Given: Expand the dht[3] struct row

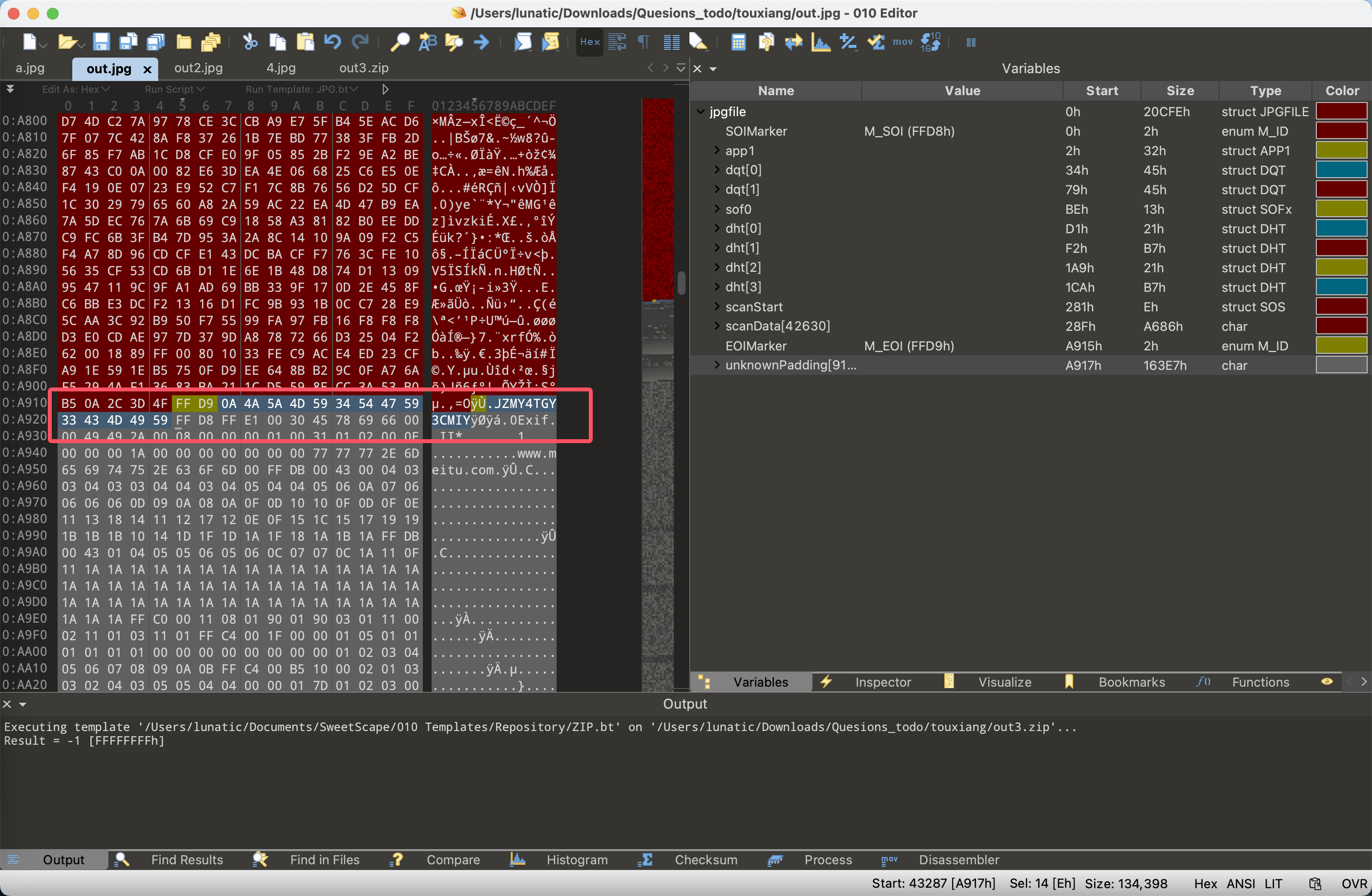Looking at the screenshot, I should pos(717,287).
